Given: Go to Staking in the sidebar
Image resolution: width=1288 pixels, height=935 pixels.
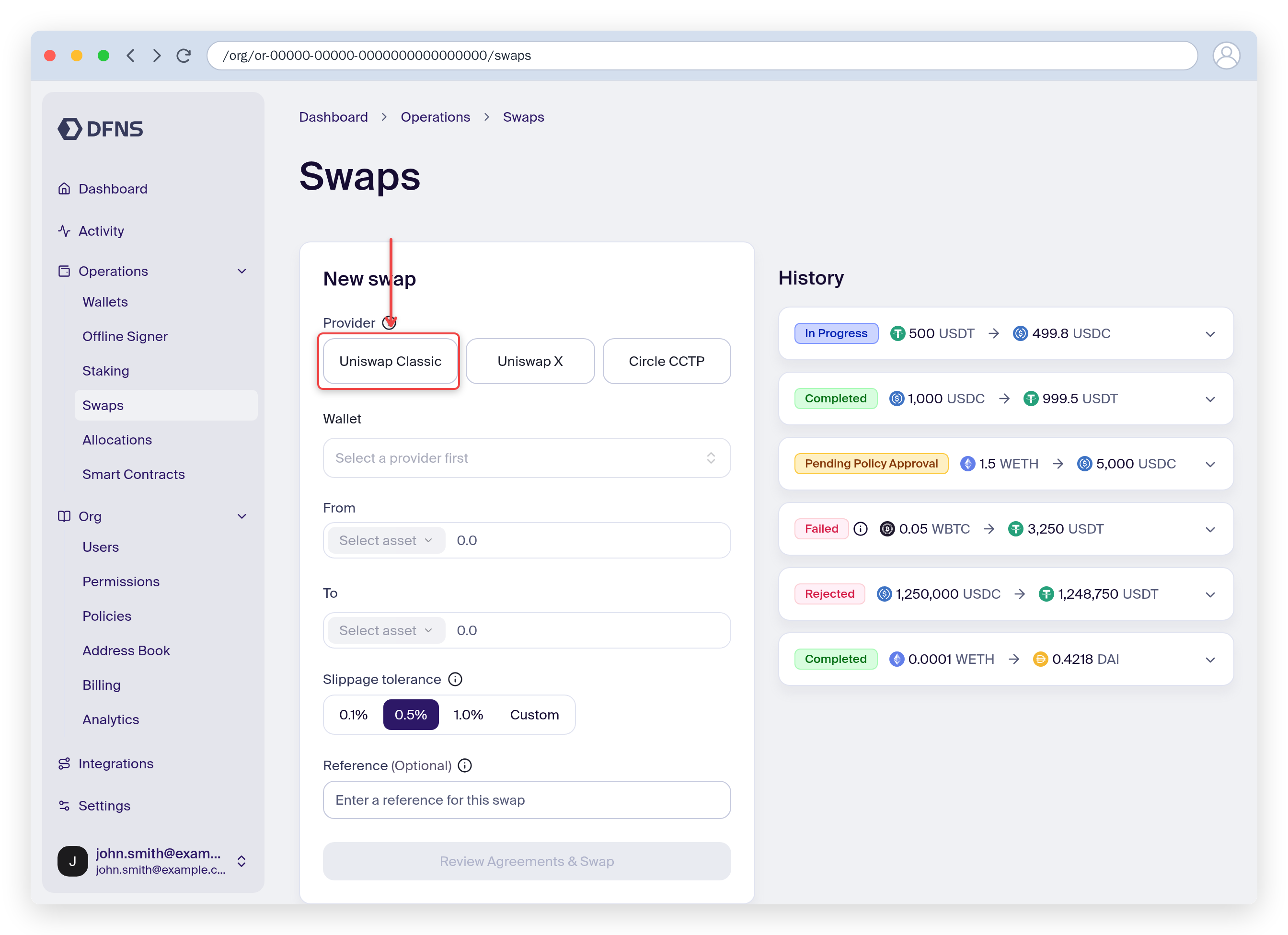Looking at the screenshot, I should click(105, 371).
